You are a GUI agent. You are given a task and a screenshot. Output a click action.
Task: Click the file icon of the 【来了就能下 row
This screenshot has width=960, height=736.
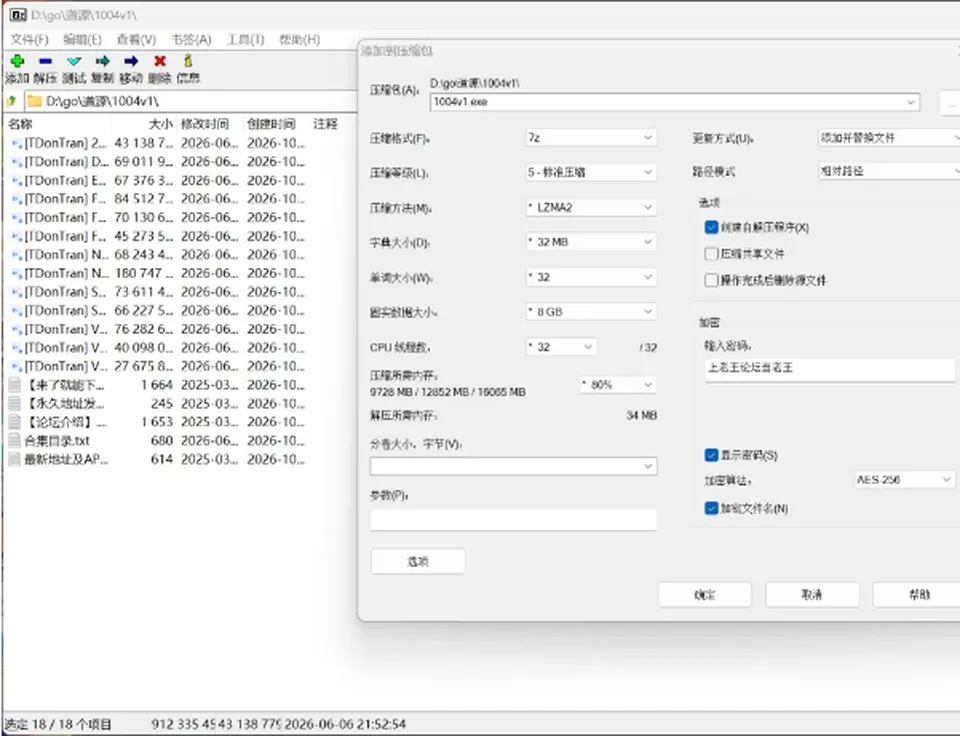point(14,385)
